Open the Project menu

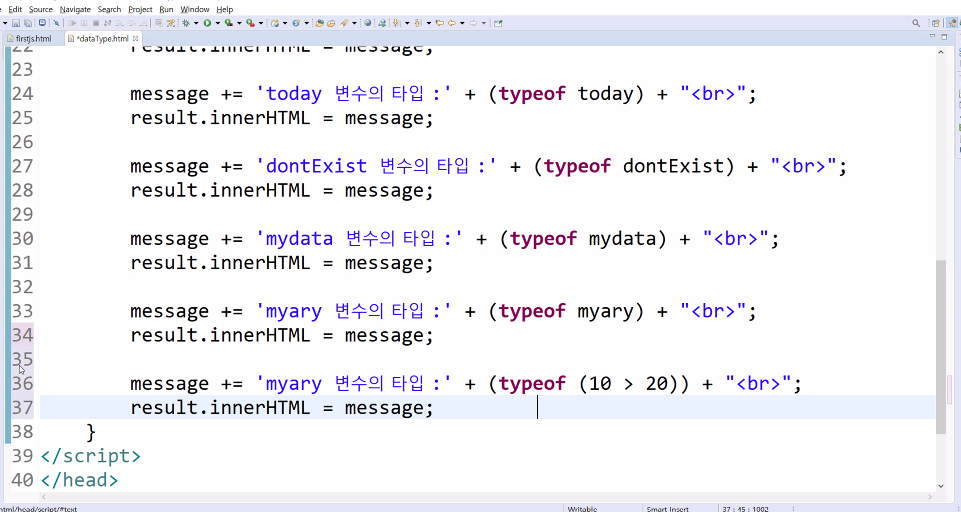(140, 9)
